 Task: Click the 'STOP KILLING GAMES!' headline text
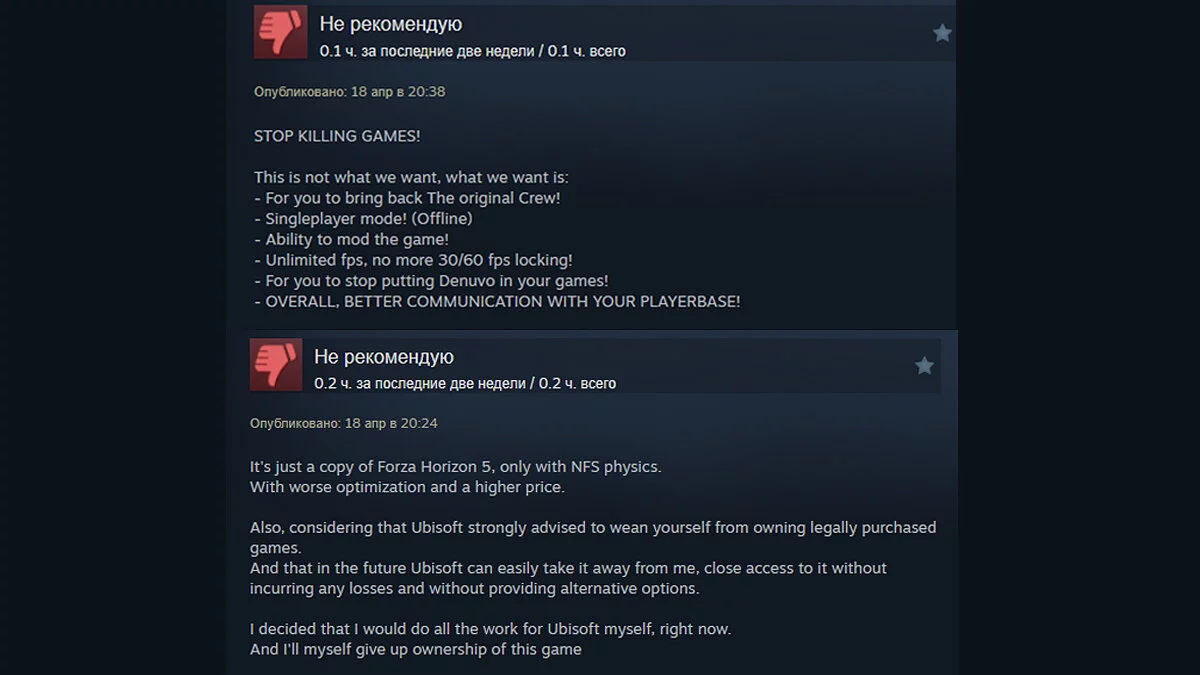pos(337,136)
